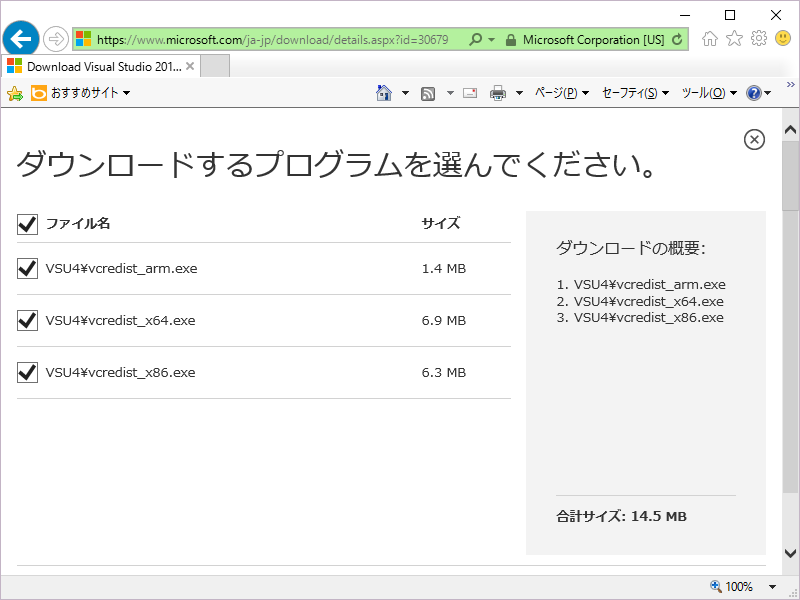The width and height of the screenshot is (800, 600).
Task: Open the address bar search dropdown arrow
Action: [492, 40]
